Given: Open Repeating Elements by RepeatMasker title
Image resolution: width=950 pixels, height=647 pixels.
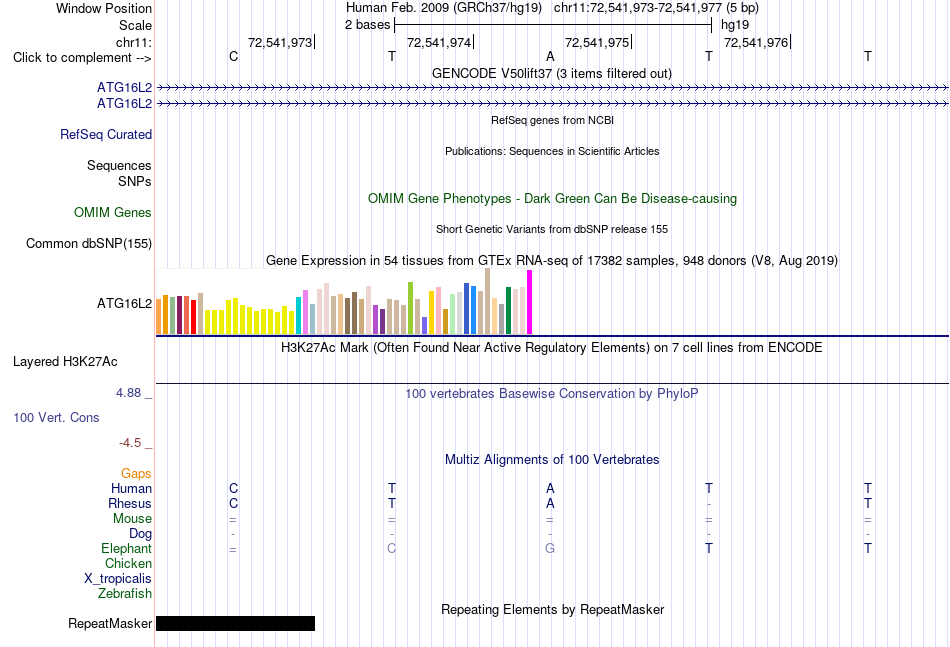Looking at the screenshot, I should point(552,609).
